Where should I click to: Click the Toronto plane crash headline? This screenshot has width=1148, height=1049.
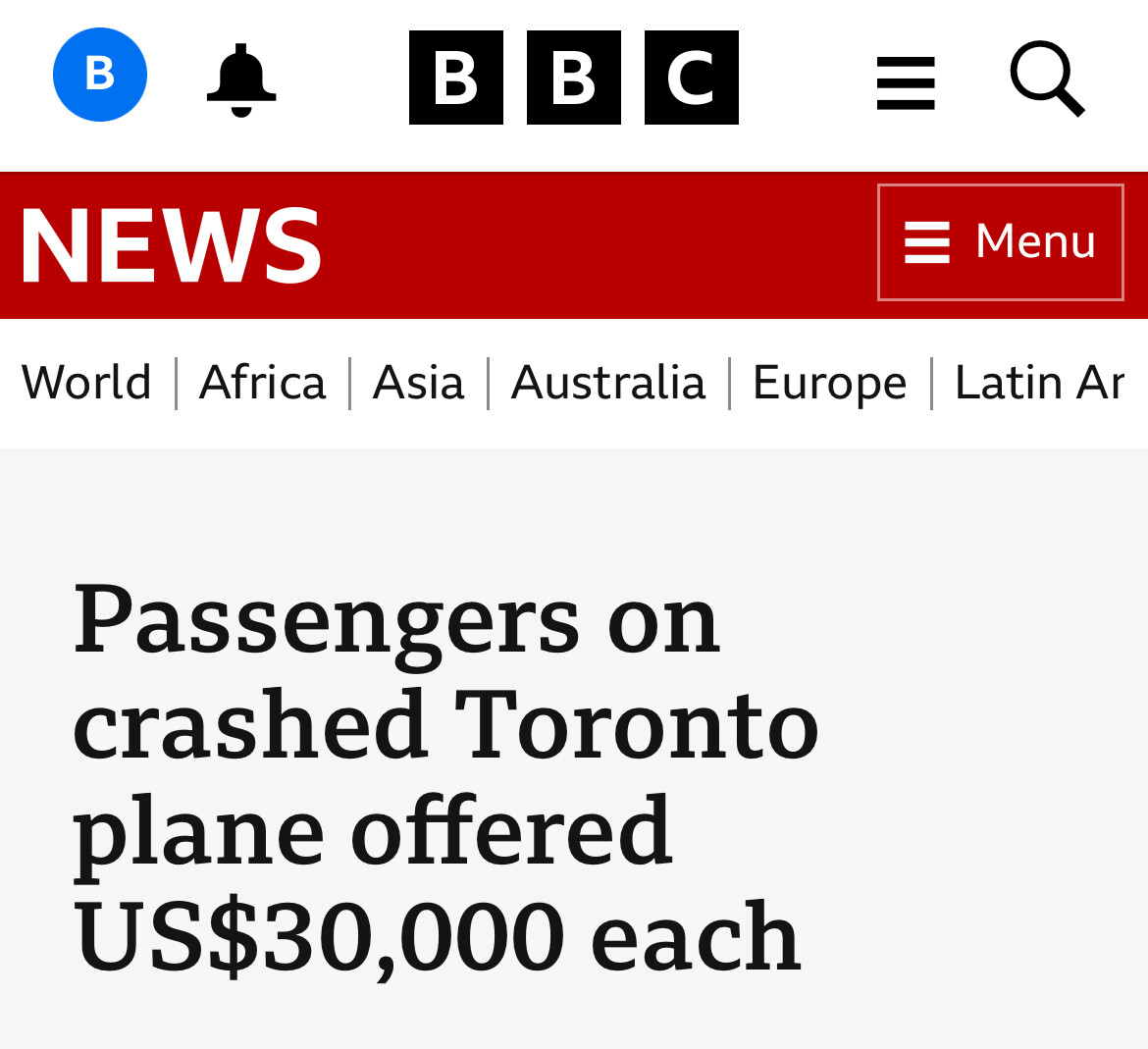[445, 779]
